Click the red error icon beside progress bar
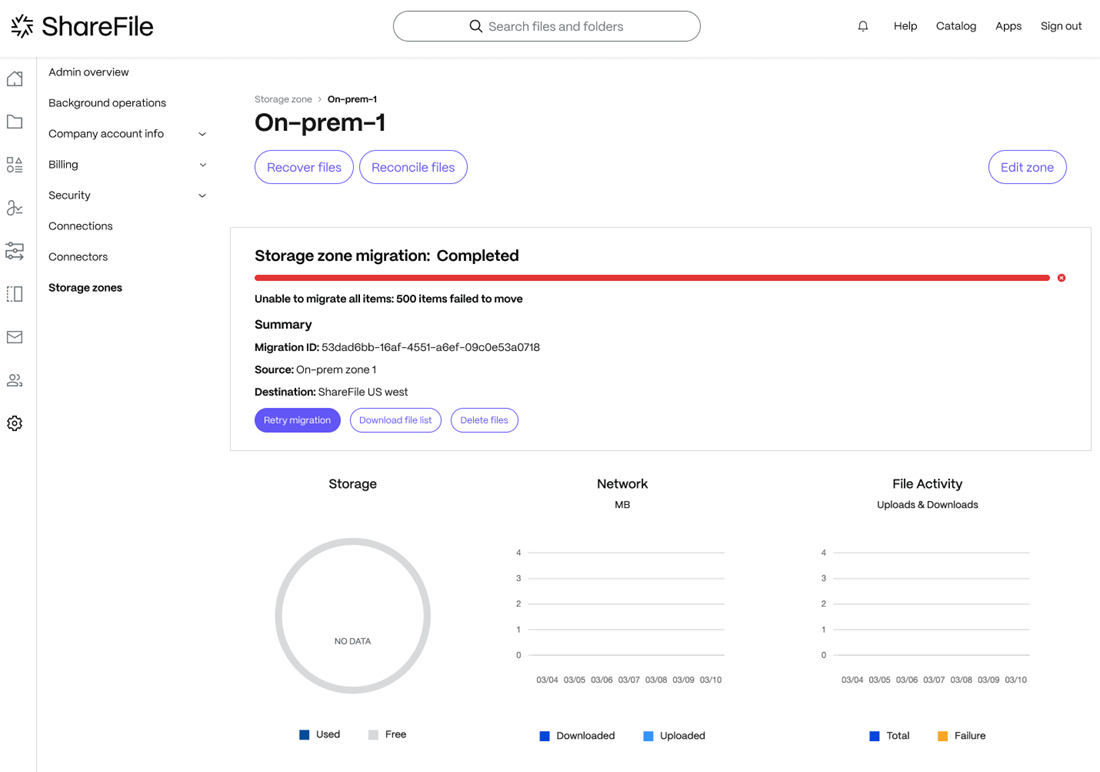 click(1061, 278)
